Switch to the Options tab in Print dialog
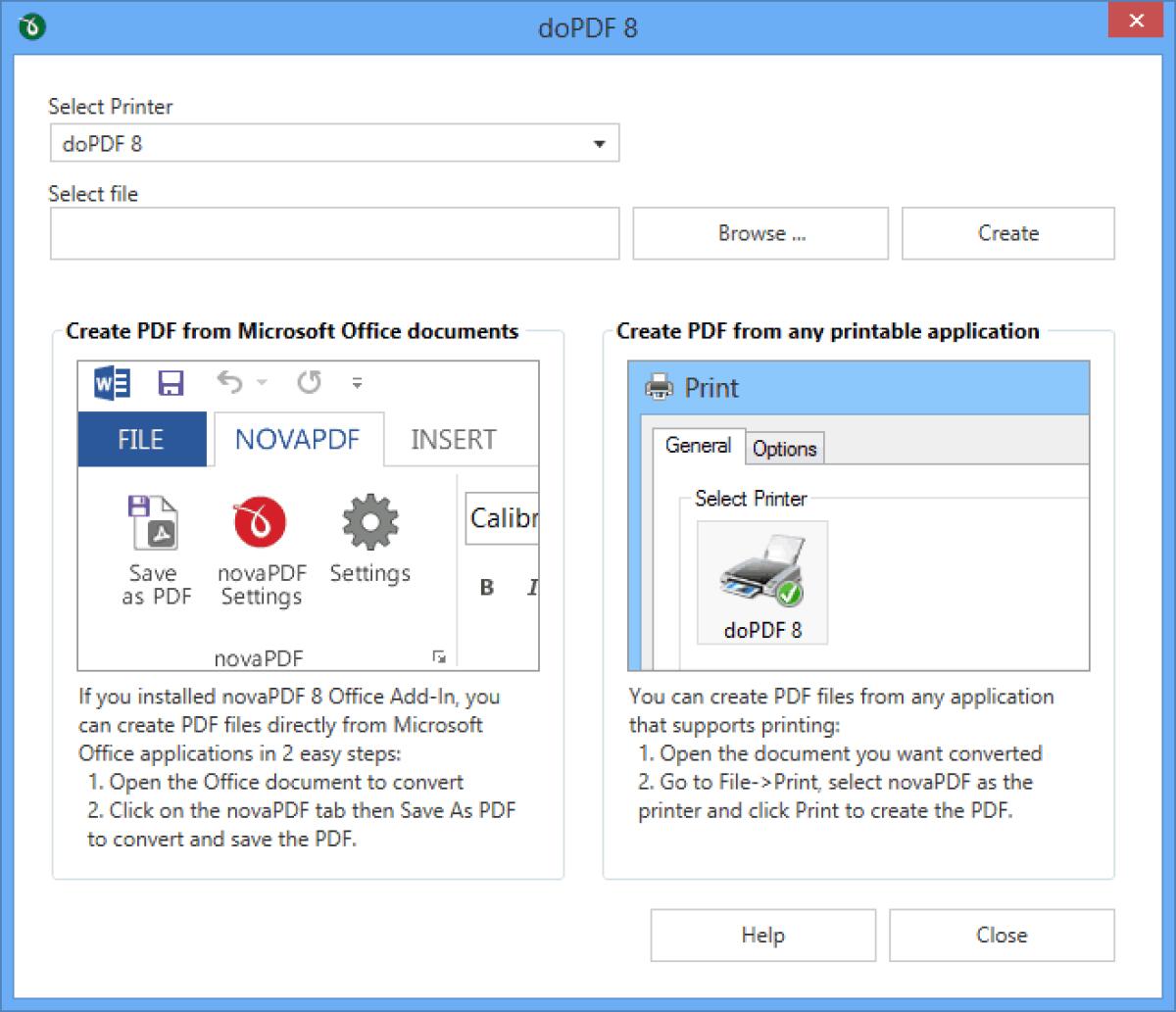The image size is (1176, 1012). pyautogui.click(x=784, y=449)
